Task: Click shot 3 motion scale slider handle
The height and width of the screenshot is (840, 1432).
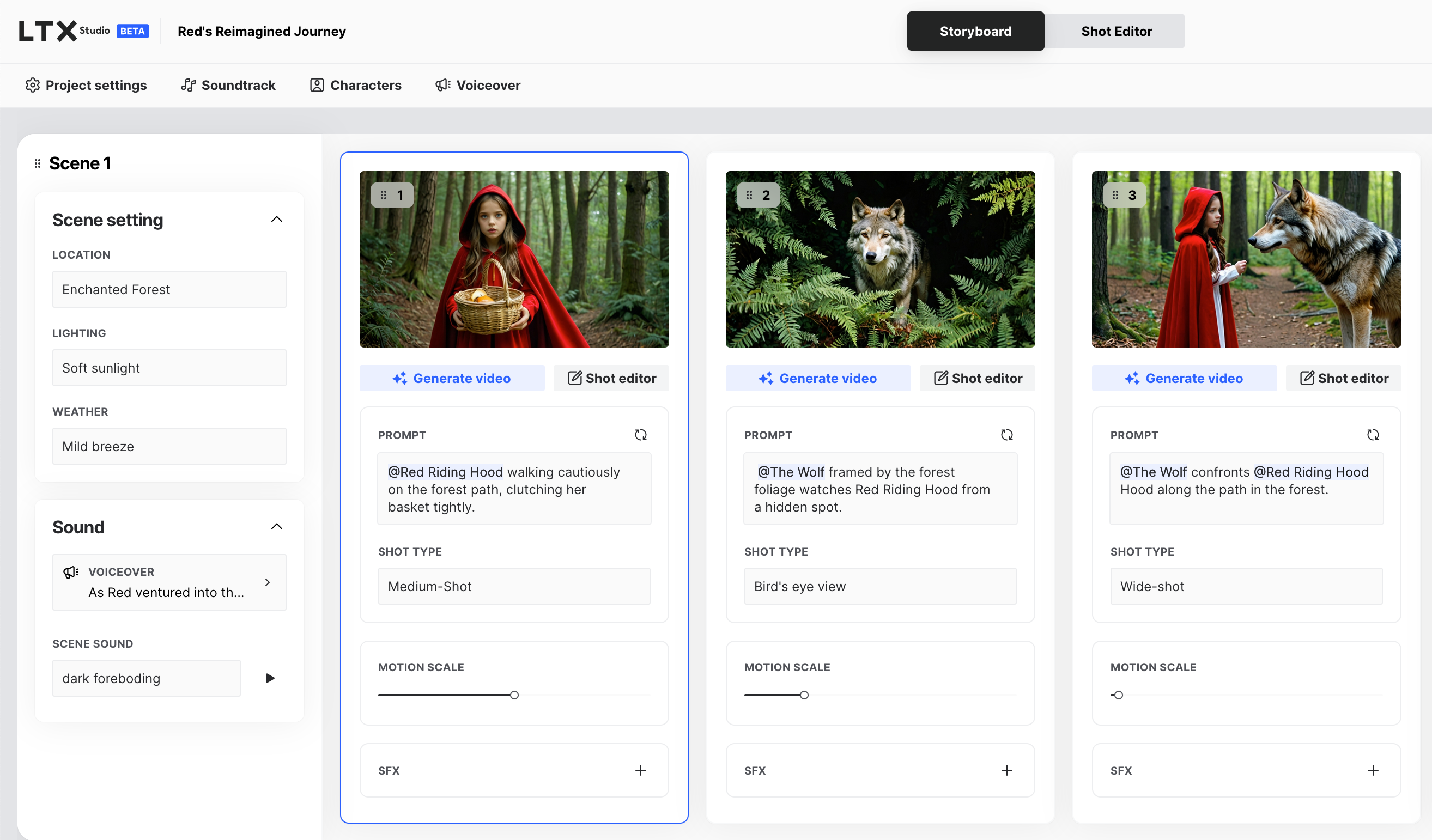Action: point(1118,695)
